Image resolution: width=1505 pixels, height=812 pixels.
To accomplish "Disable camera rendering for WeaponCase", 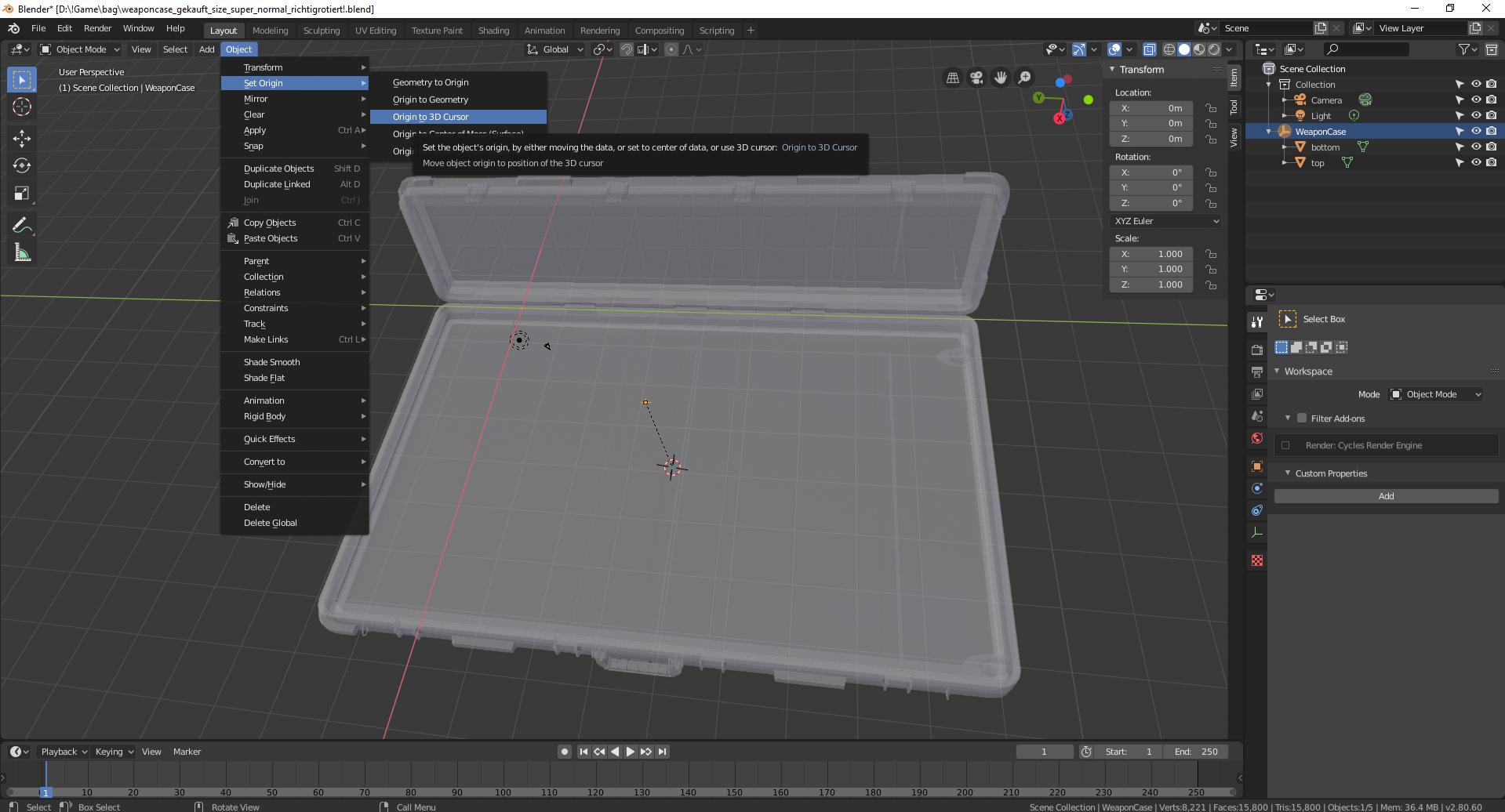I will click(x=1491, y=132).
